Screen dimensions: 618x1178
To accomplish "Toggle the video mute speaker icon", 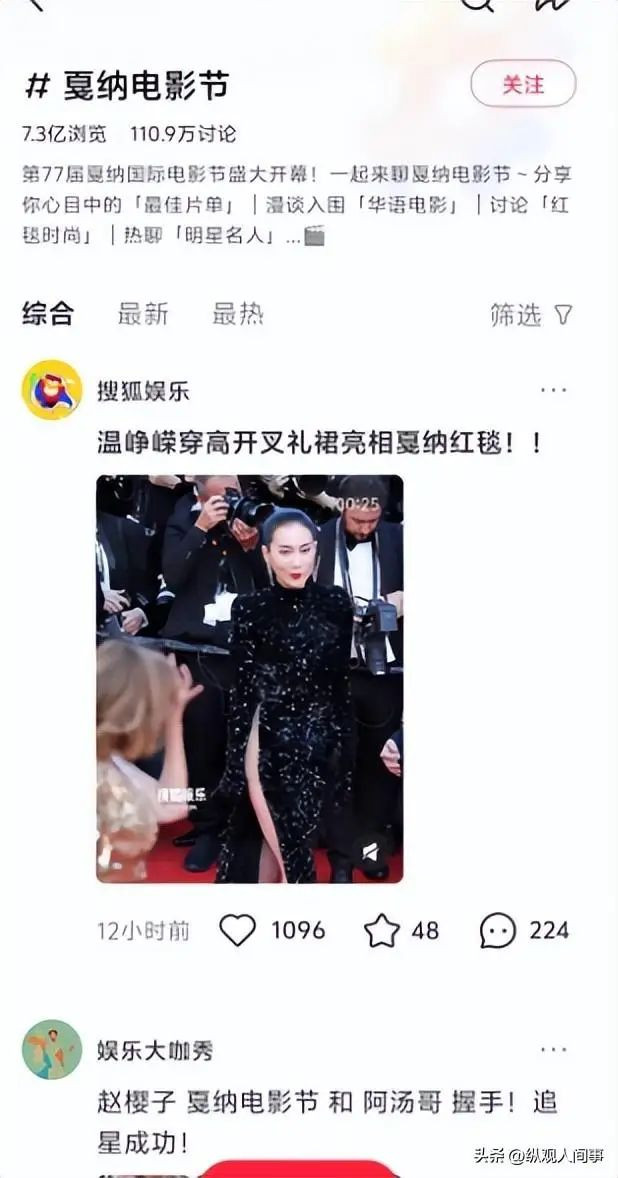I will tap(370, 852).
